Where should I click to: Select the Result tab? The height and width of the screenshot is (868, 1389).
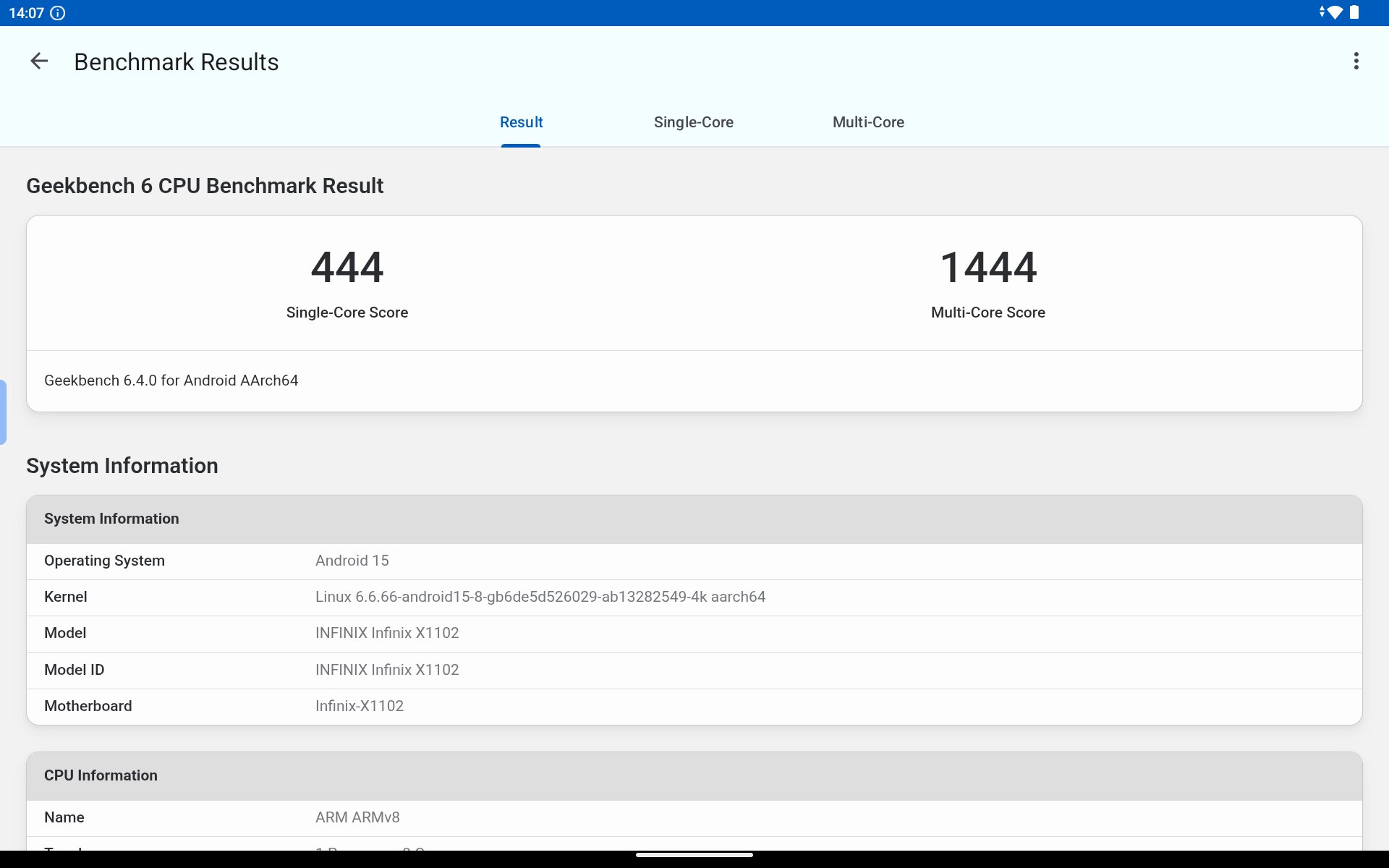coord(521,122)
